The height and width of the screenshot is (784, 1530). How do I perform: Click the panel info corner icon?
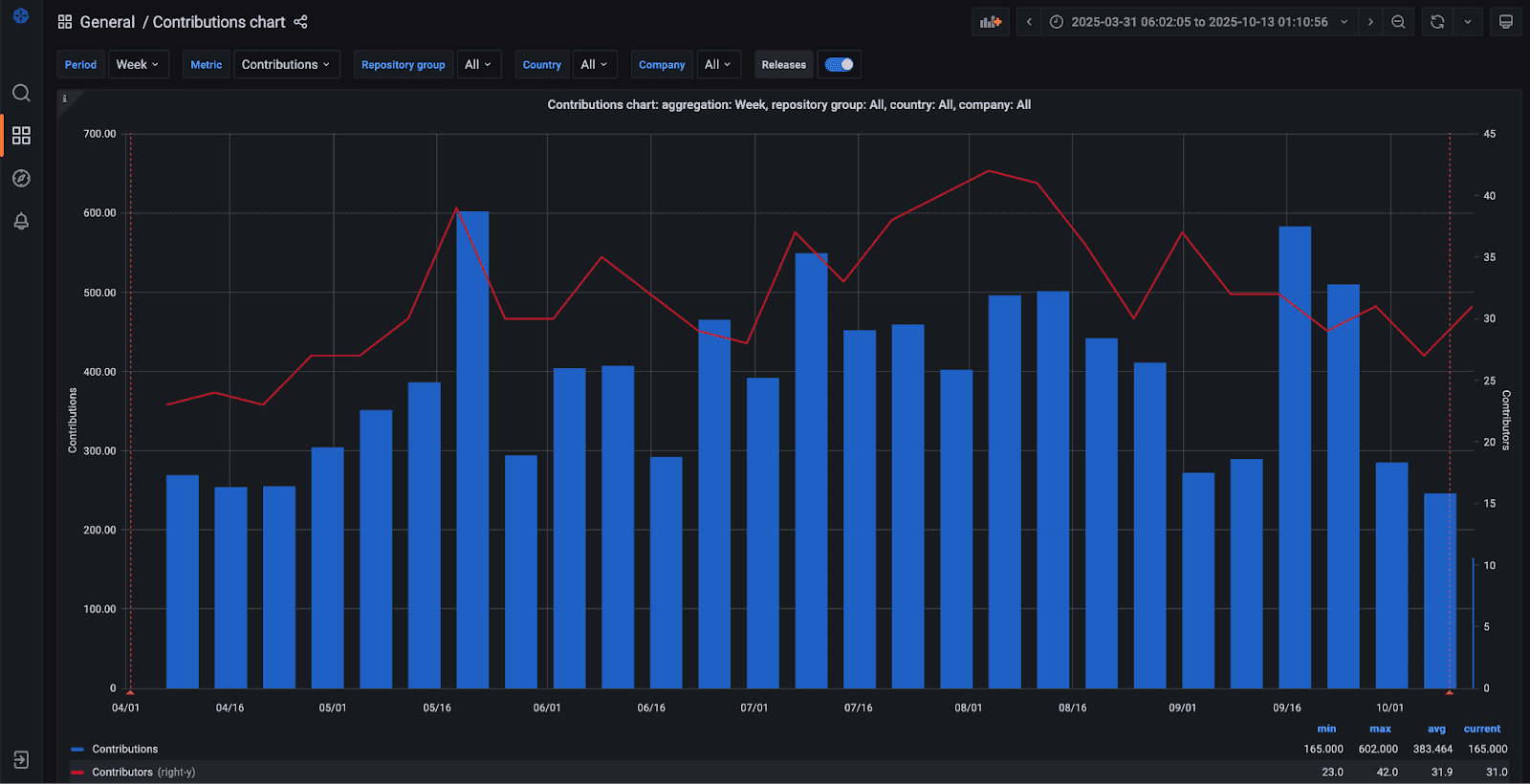click(64, 98)
